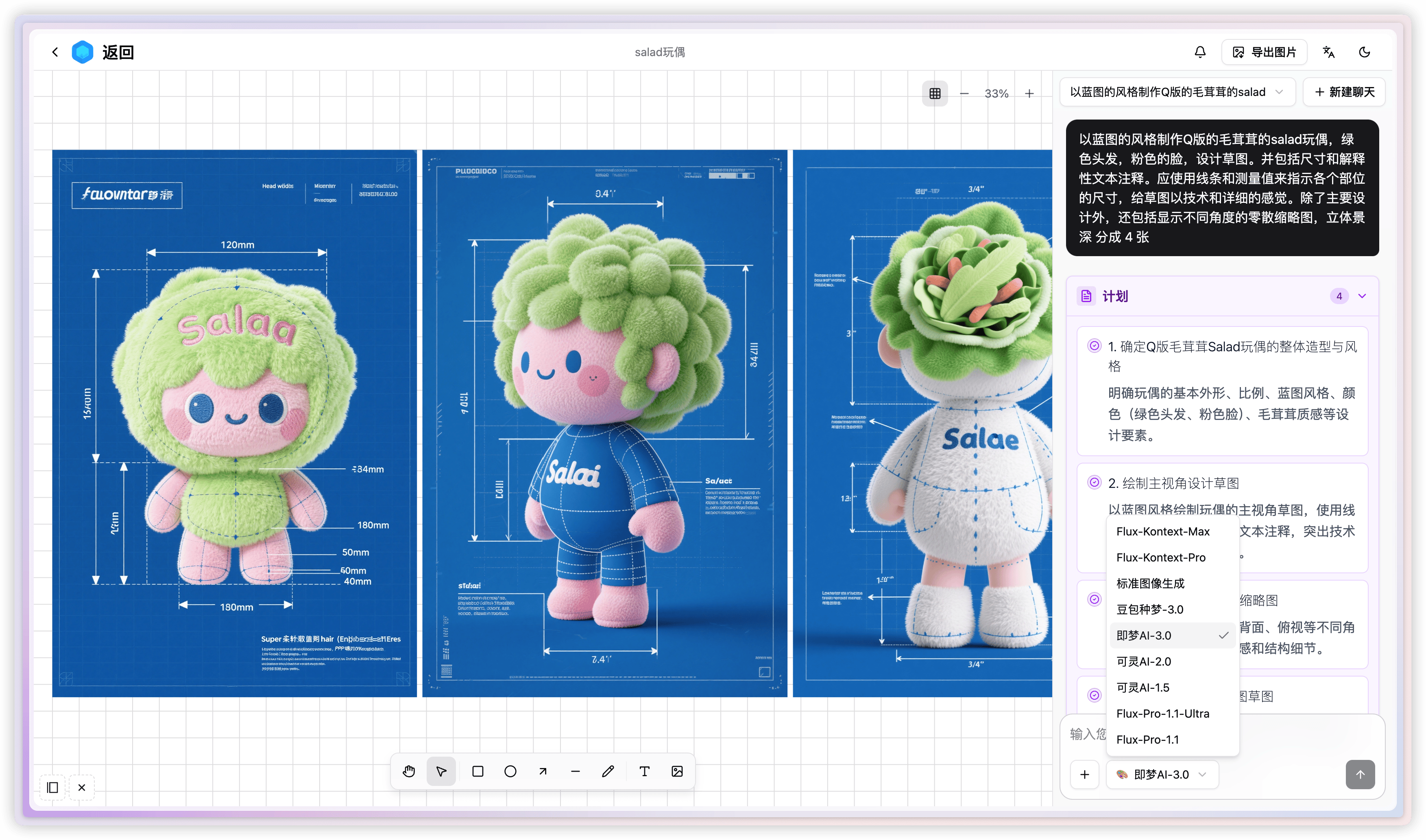Select Flux-Kontext-Max model option
1426x840 pixels.
1172,531
